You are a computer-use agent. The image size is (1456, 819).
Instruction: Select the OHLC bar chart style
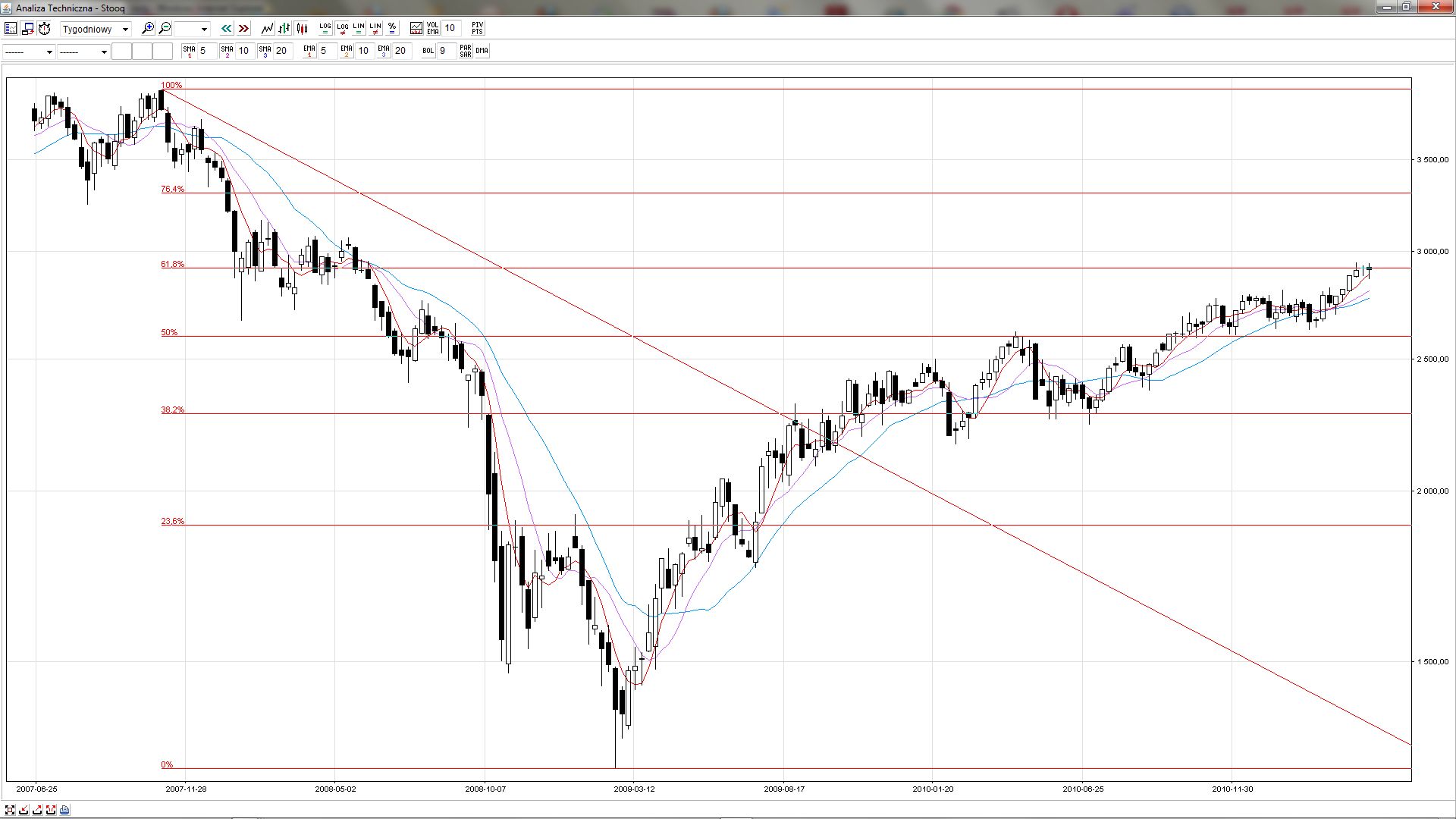[284, 28]
